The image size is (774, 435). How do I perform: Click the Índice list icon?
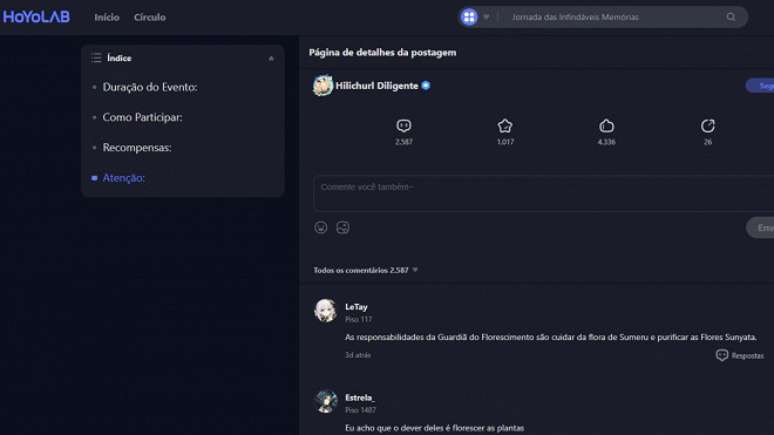96,58
